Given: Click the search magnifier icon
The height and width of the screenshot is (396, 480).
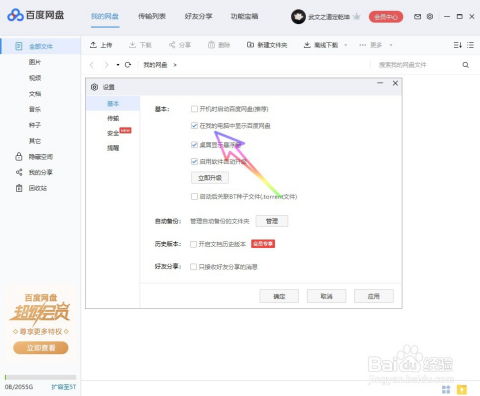Looking at the screenshot, I should (466, 65).
